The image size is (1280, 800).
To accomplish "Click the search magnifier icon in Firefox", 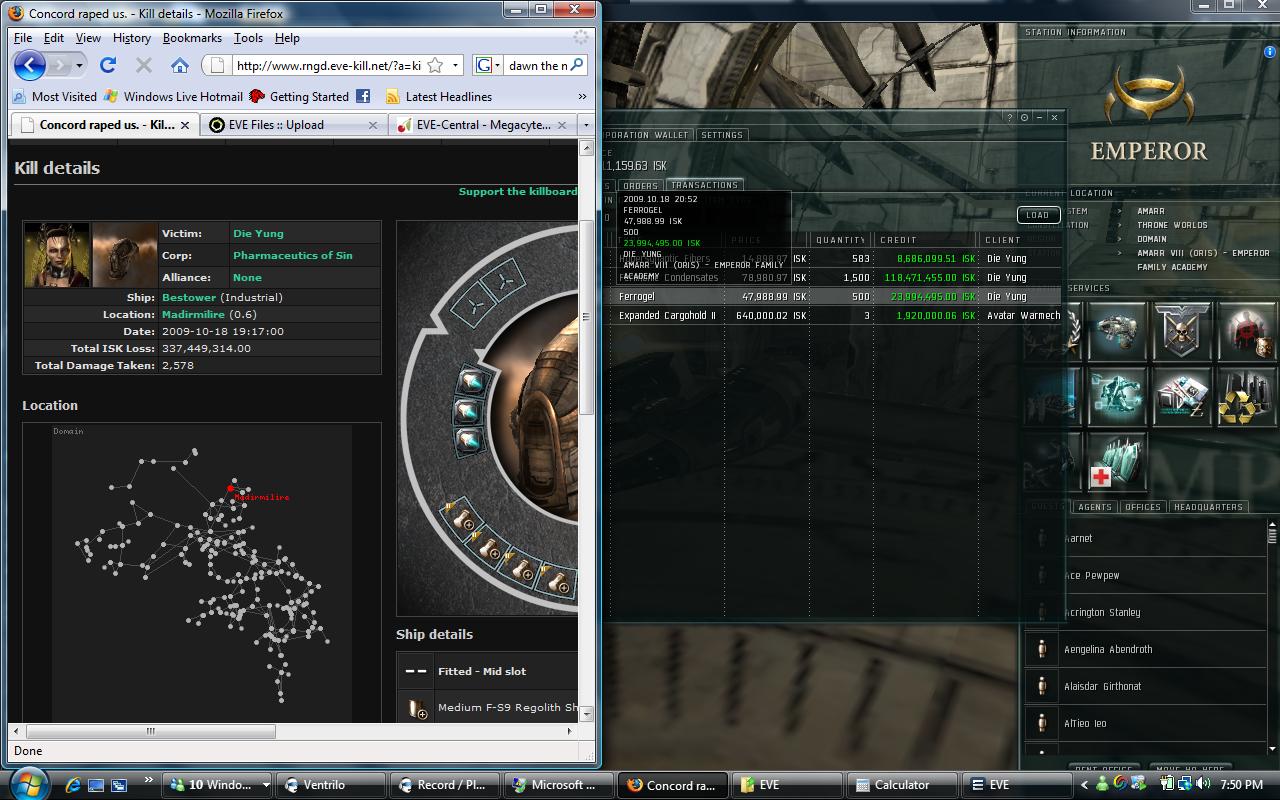I will click(577, 66).
